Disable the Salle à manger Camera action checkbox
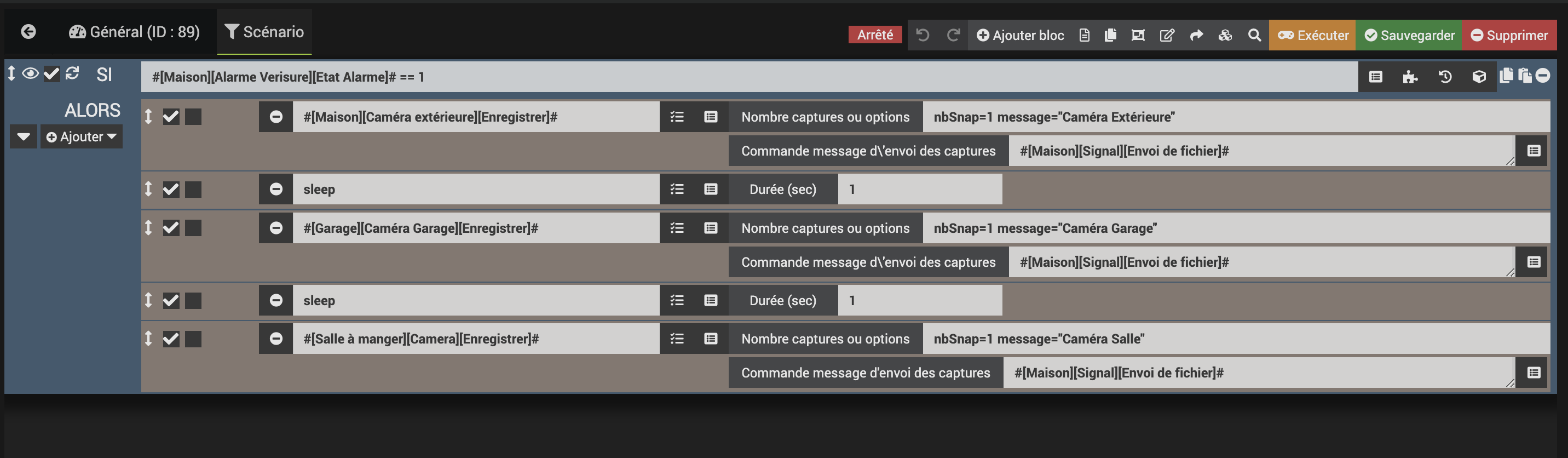The image size is (1568, 458). pos(171,339)
